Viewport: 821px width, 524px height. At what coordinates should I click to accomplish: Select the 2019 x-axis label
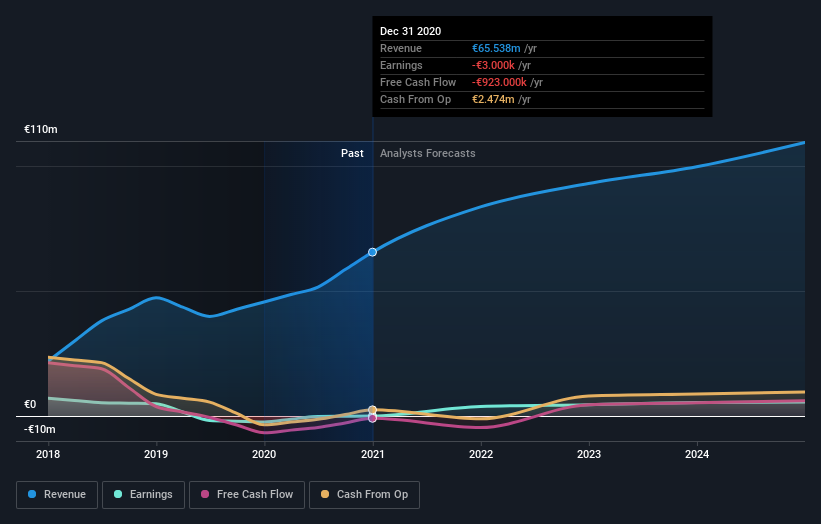(x=156, y=454)
